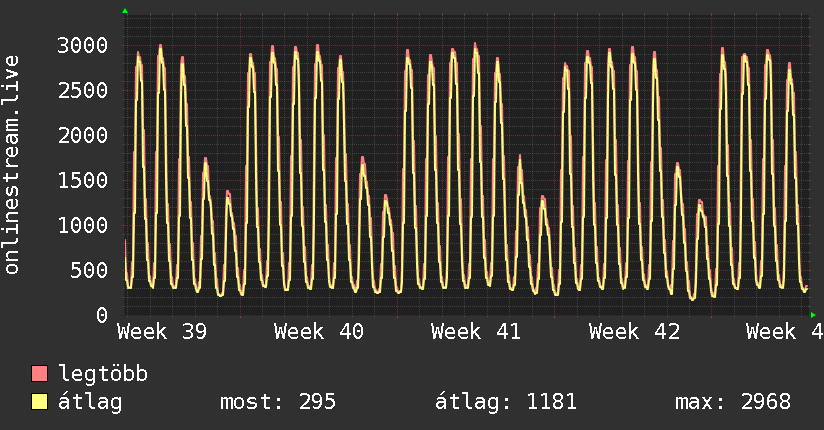Select the átlag legend label beside yellow swatch
Viewport: 824px width, 430px height.
90,402
